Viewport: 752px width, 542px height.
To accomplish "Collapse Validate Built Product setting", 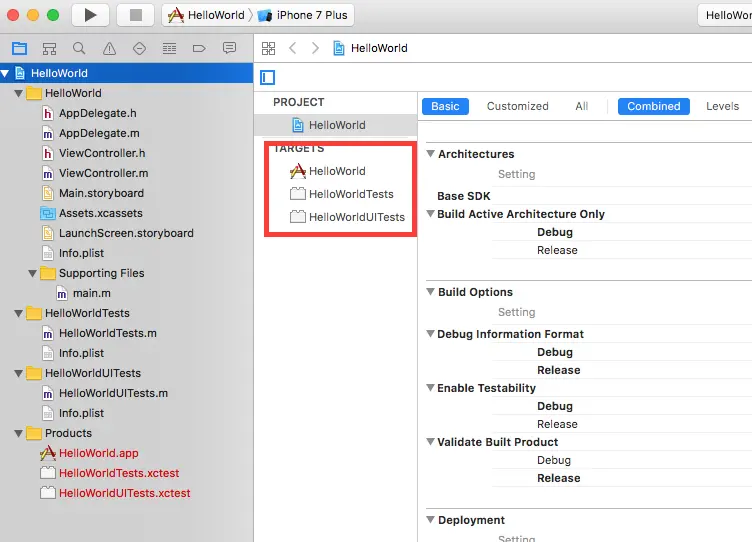I will pos(431,442).
